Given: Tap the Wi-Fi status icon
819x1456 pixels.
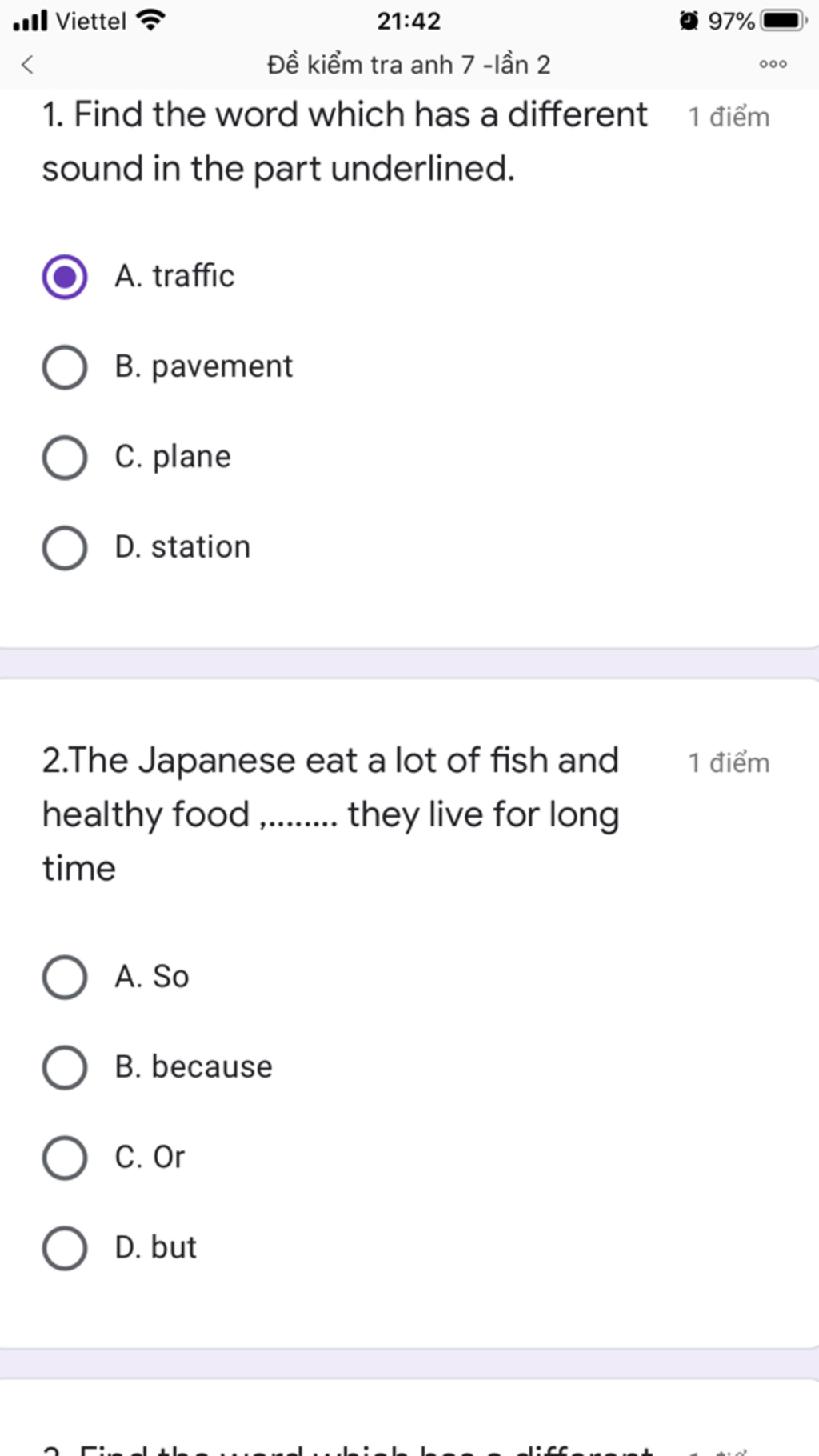Looking at the screenshot, I should (x=150, y=20).
